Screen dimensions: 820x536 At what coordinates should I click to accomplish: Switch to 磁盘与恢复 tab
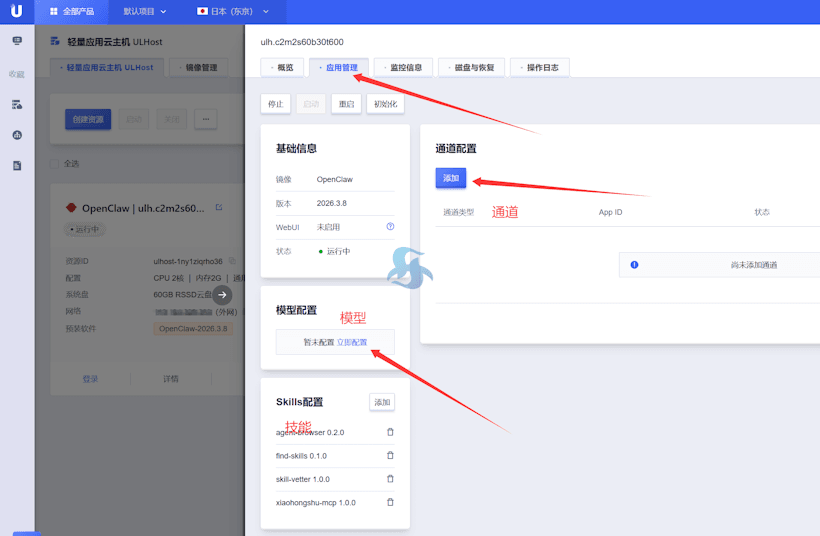click(471, 67)
